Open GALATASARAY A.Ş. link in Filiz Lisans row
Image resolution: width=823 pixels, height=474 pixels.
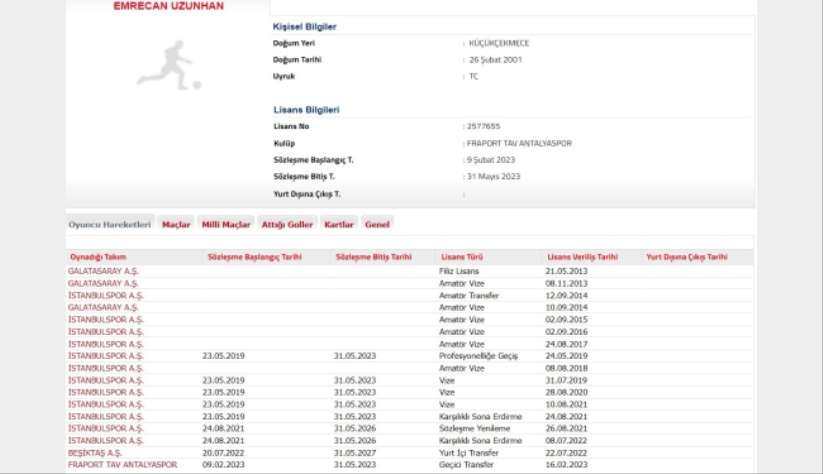point(103,271)
